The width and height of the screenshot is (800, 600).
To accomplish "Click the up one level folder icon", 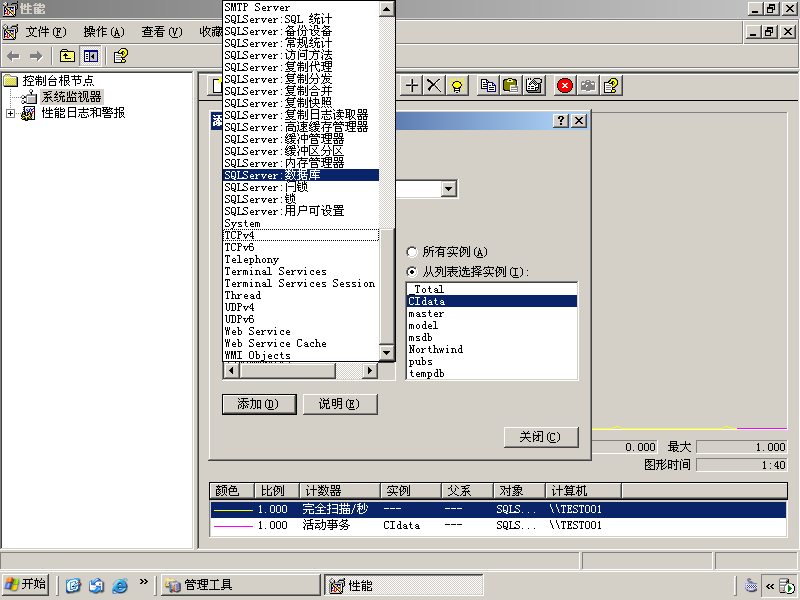I will point(67,56).
